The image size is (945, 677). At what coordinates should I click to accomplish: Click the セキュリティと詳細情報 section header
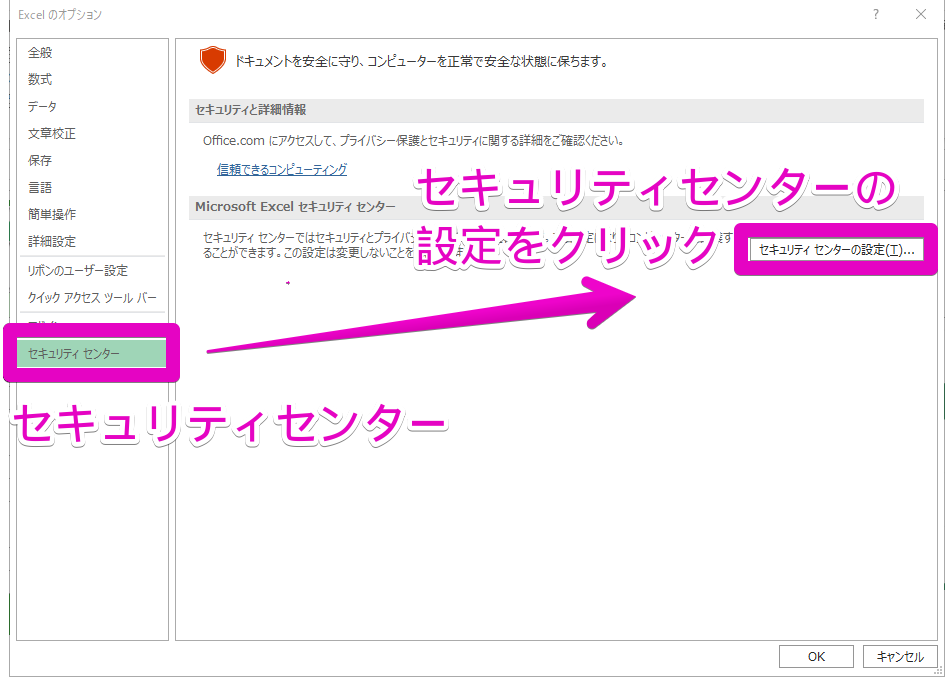coord(251,110)
